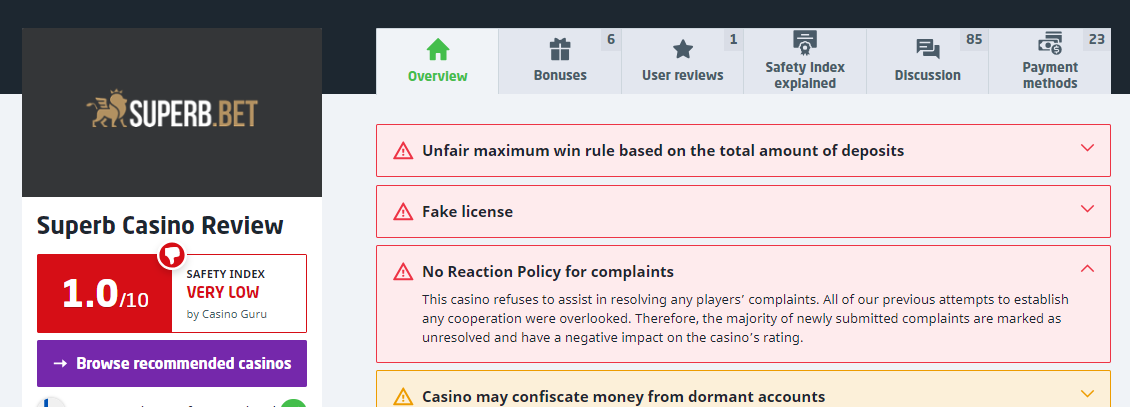Image resolution: width=1130 pixels, height=407 pixels.
Task: Click the chat bubbles icon for Discussion
Action: tap(927, 50)
